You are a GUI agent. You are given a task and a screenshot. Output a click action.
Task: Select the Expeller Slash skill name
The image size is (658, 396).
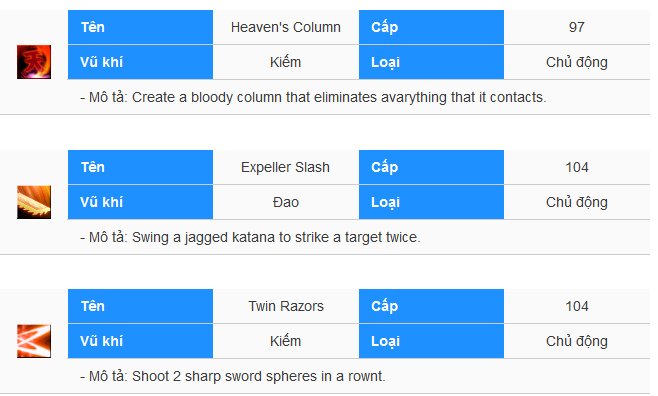tap(285, 167)
